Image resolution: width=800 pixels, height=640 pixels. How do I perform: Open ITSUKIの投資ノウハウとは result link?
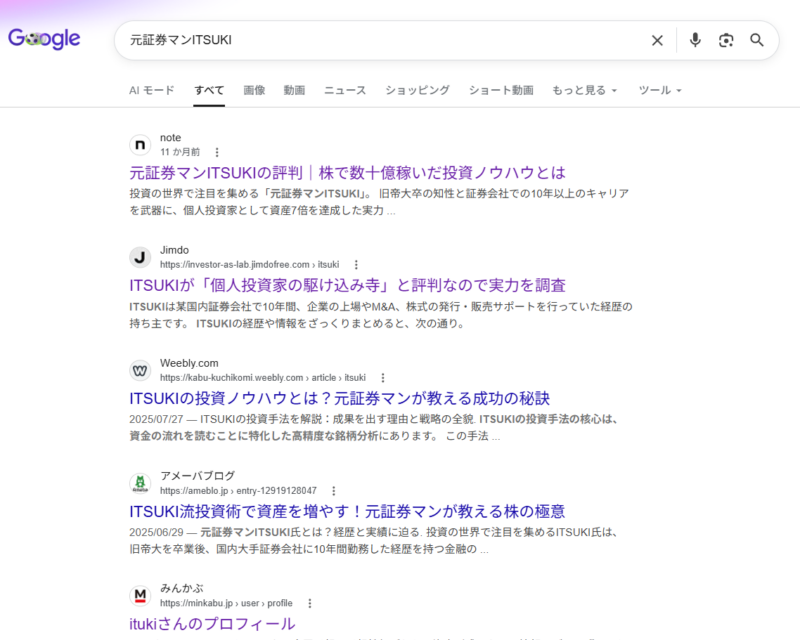tap(339, 399)
